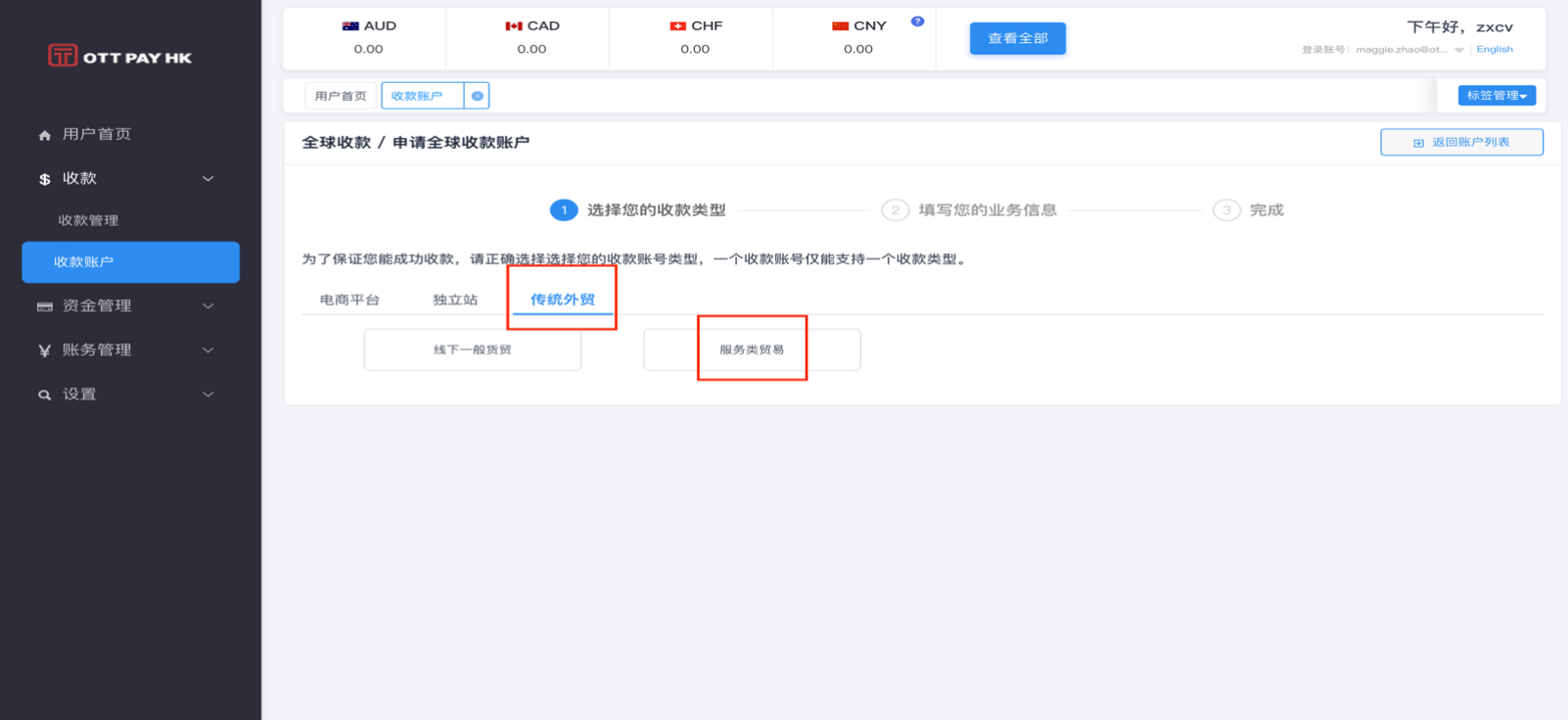Switch to the 电商平台 tab
The image size is (1568, 720).
pyautogui.click(x=349, y=299)
